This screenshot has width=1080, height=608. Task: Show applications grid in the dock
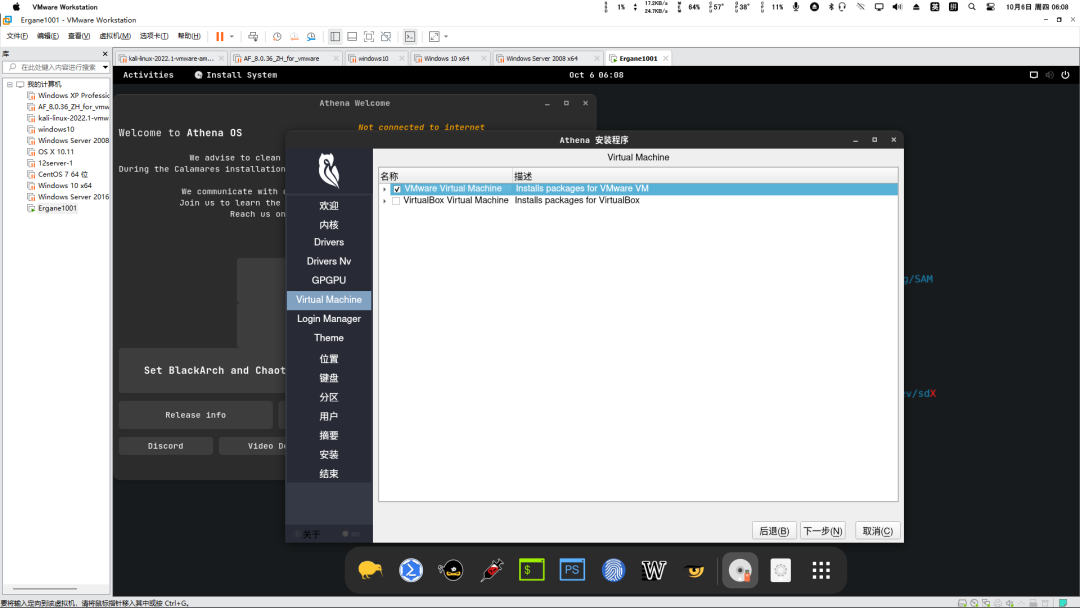point(821,570)
